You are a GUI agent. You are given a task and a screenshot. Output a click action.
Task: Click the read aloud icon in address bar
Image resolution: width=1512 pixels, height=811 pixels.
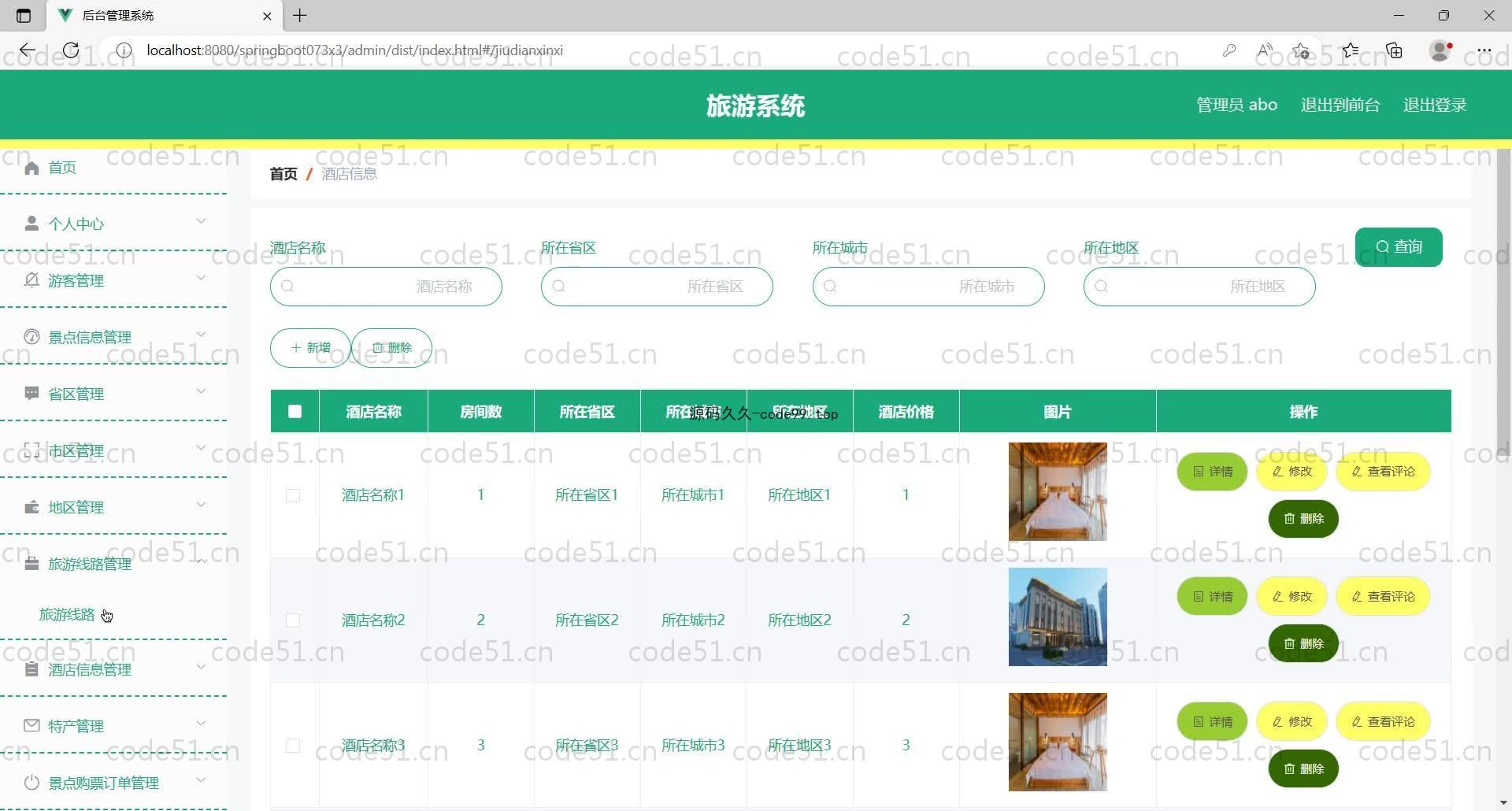(x=1265, y=50)
